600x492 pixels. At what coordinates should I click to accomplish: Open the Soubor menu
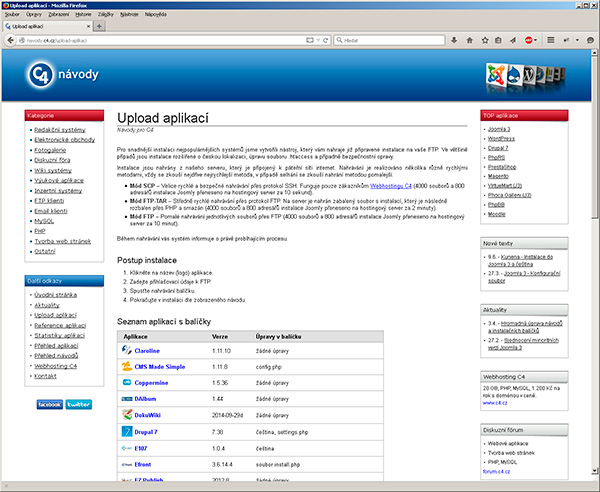click(x=12, y=15)
